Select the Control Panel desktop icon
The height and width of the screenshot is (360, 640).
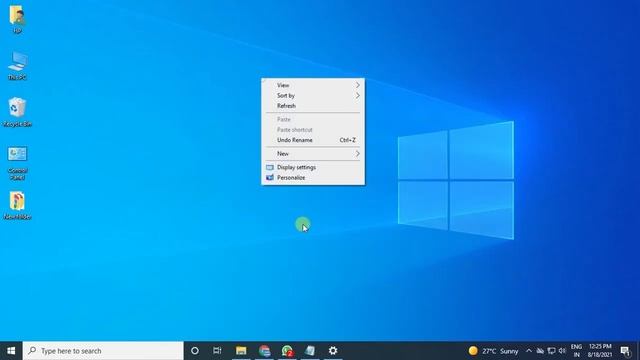tap(17, 163)
